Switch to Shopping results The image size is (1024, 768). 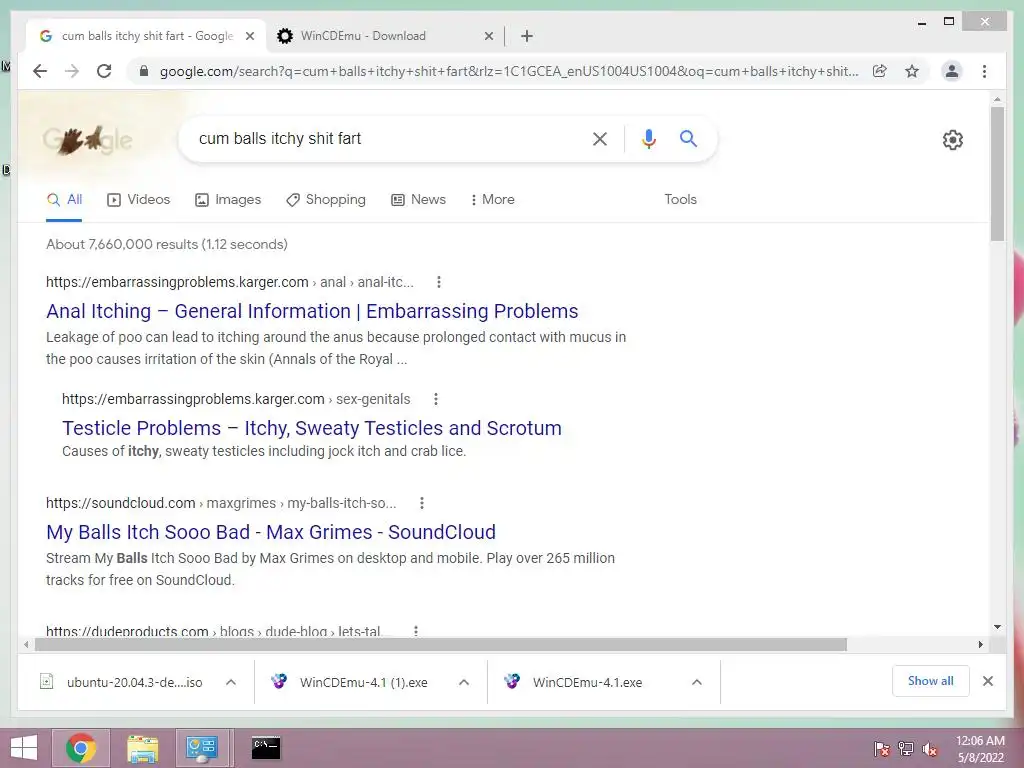coord(326,199)
